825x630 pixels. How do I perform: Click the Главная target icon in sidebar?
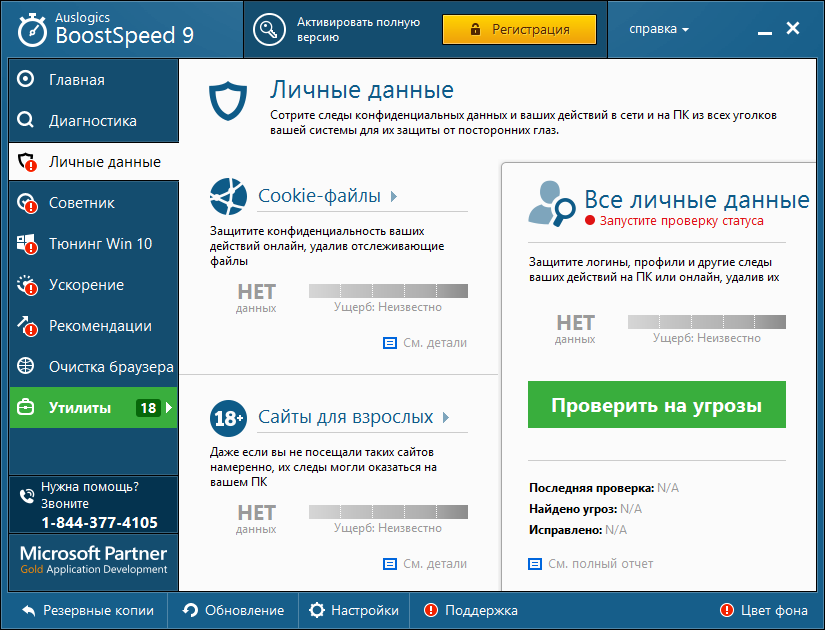(x=25, y=79)
